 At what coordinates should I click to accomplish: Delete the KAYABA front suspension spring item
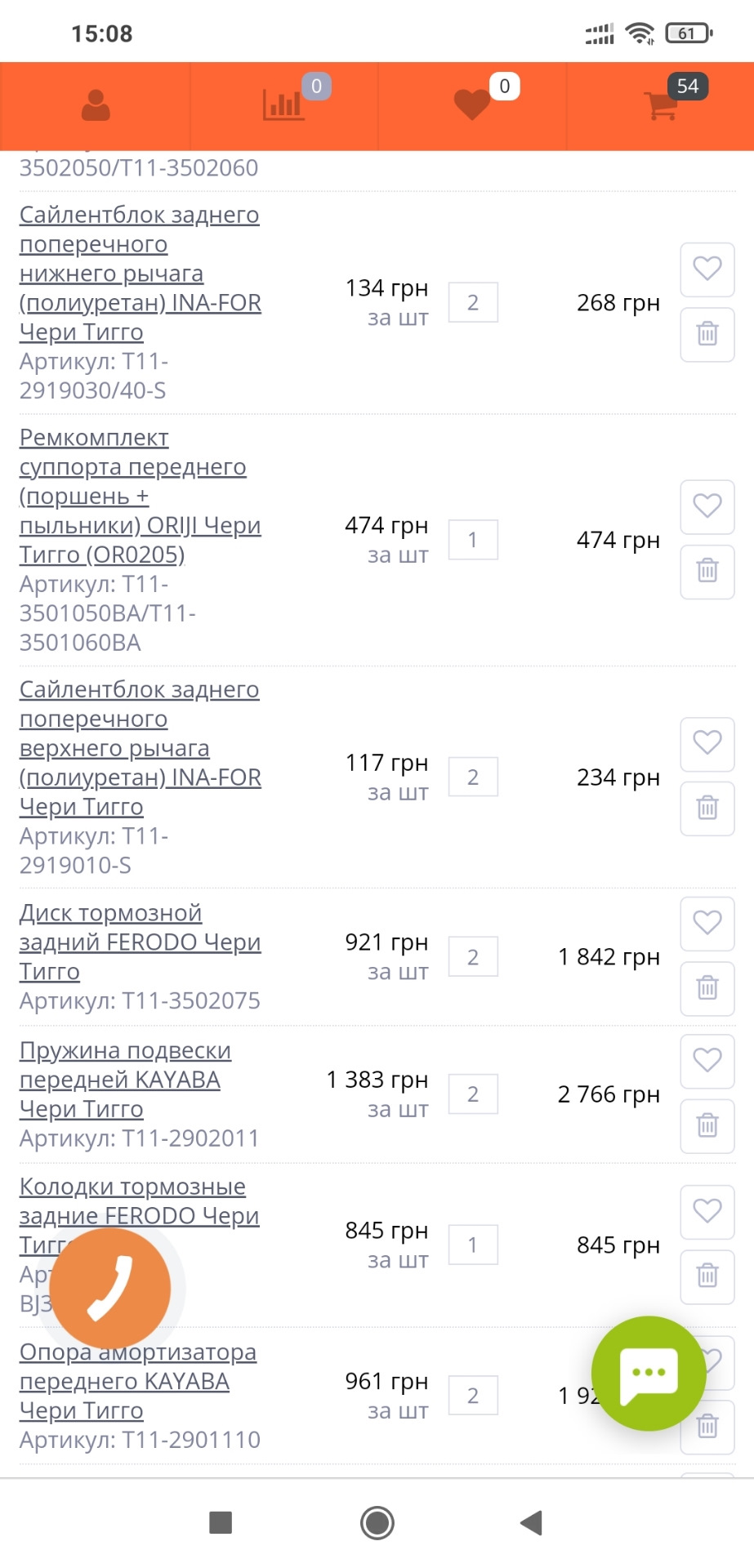point(707,1125)
